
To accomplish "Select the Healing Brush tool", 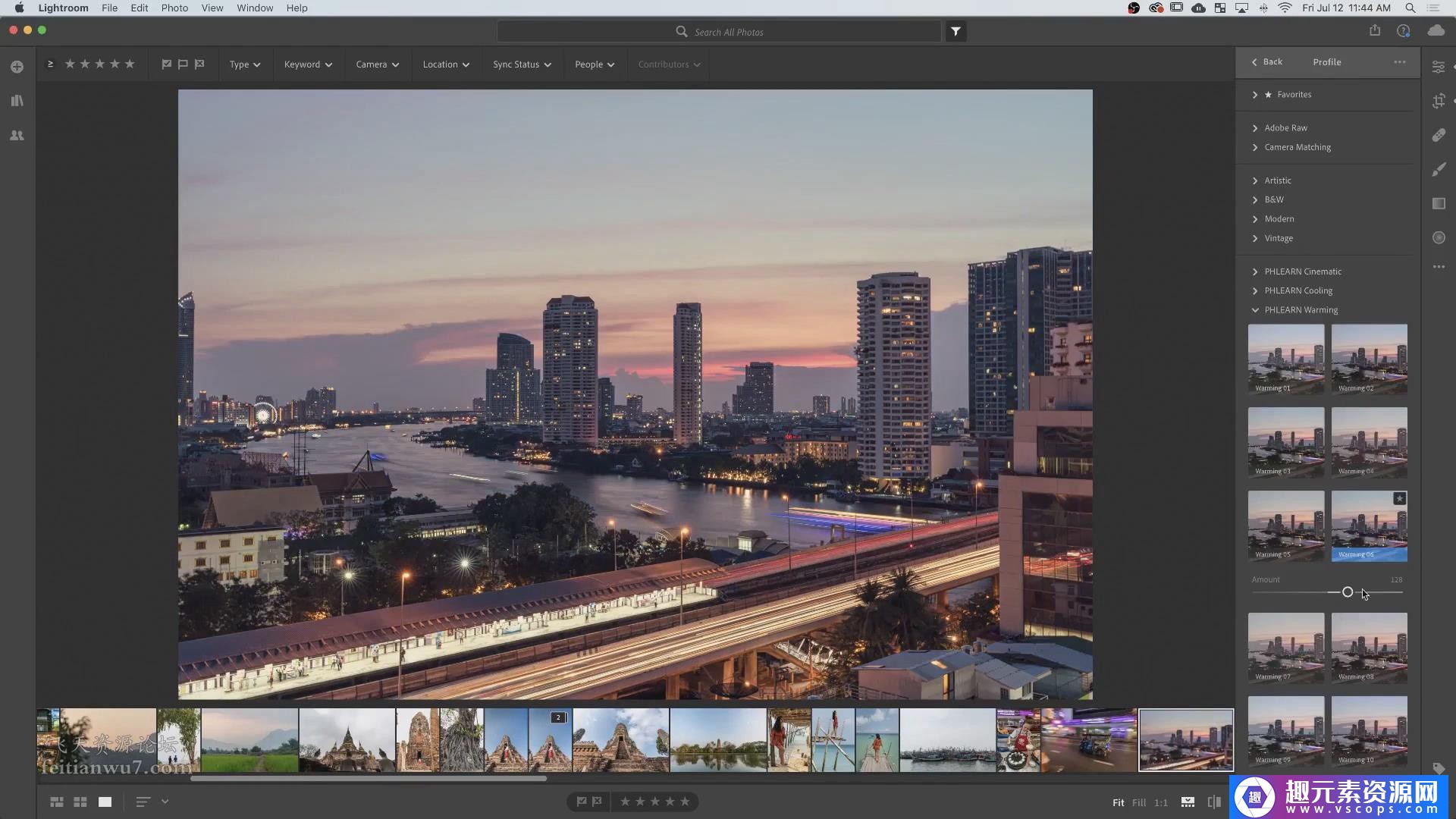I will [x=1439, y=136].
